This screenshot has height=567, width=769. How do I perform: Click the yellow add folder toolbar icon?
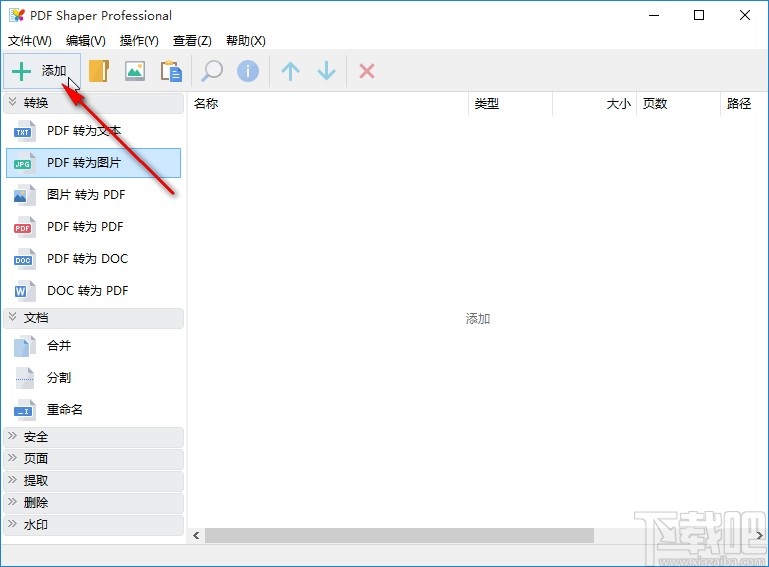tap(99, 71)
